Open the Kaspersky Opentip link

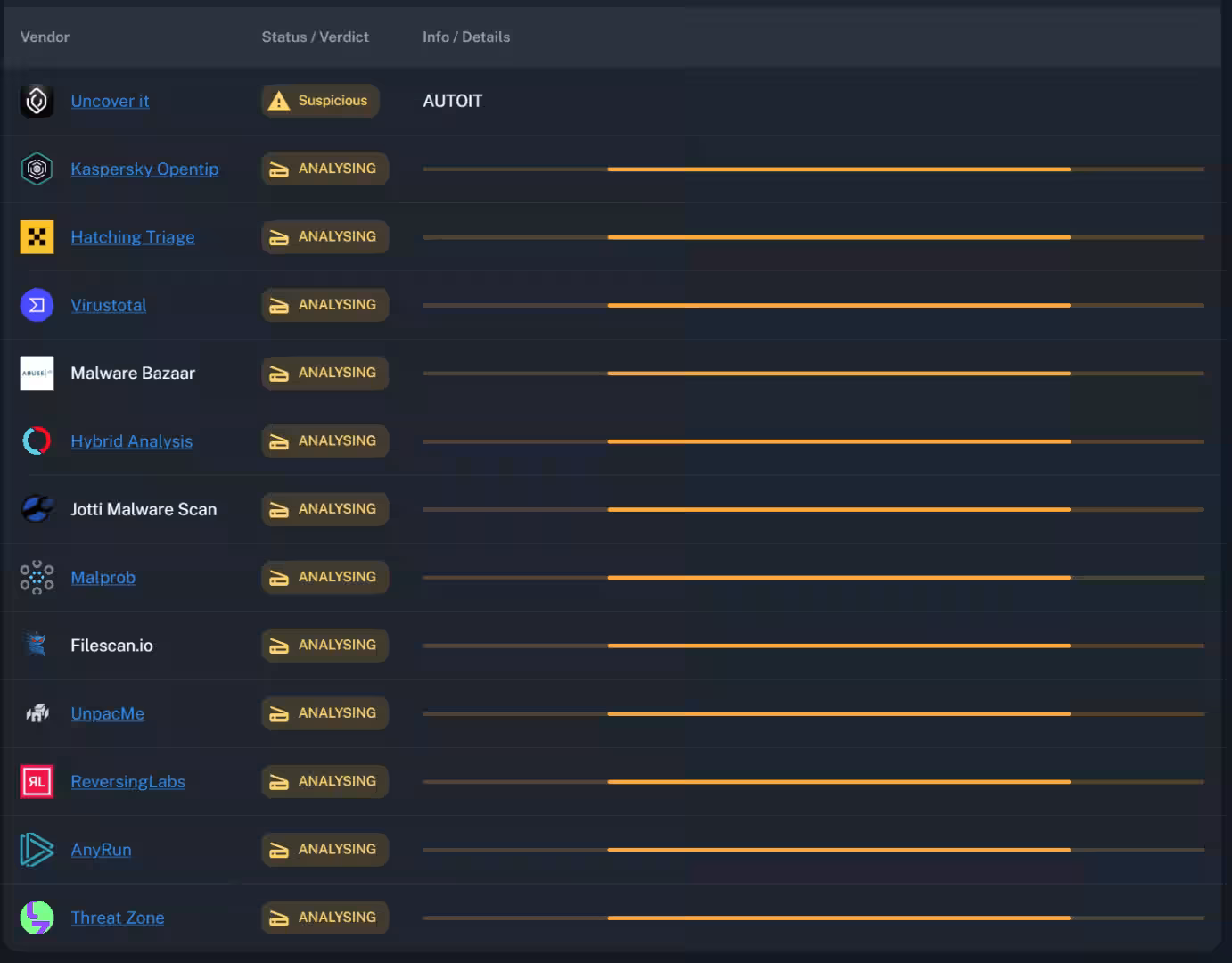tap(144, 169)
